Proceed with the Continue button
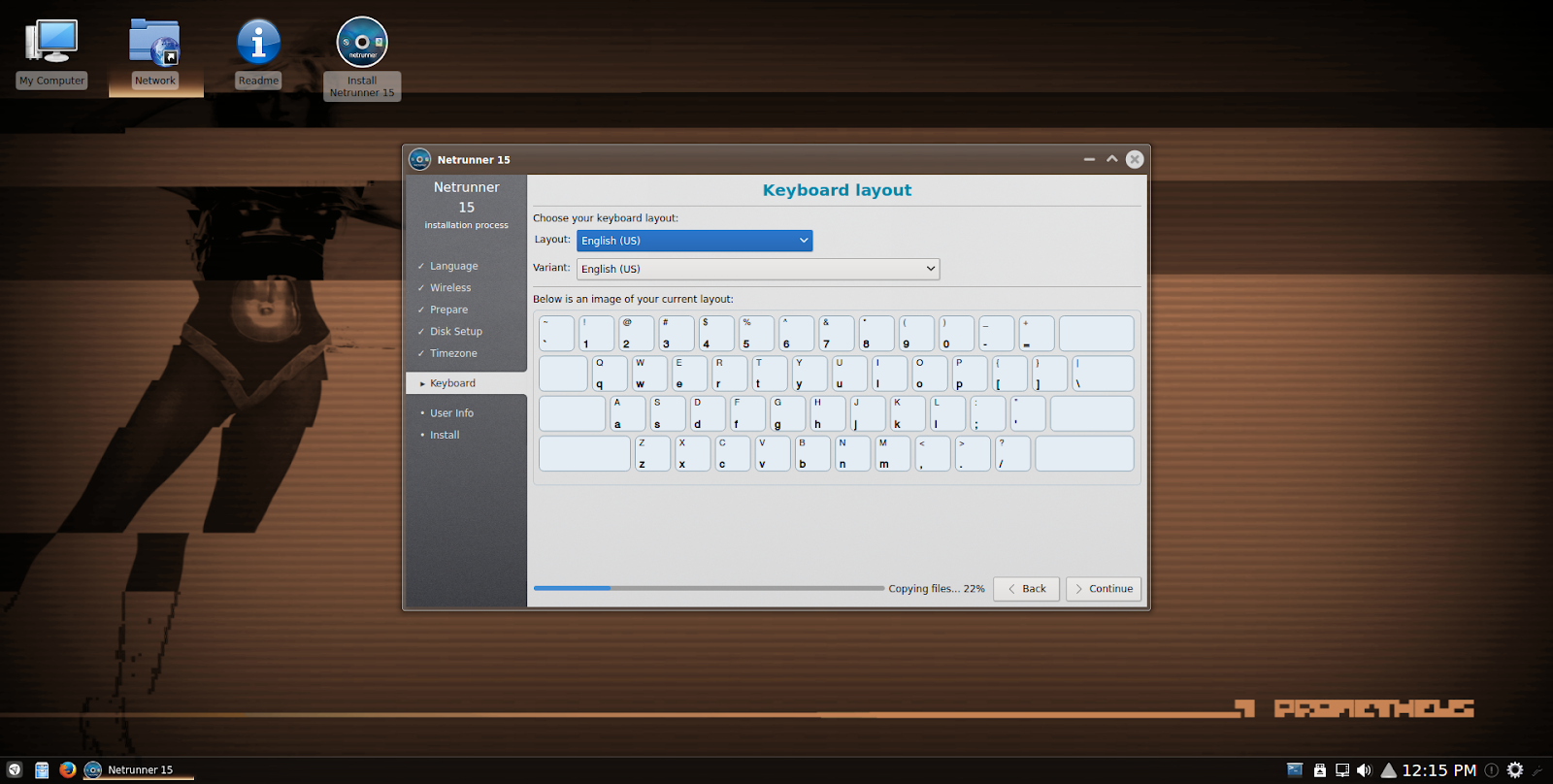 (x=1104, y=589)
